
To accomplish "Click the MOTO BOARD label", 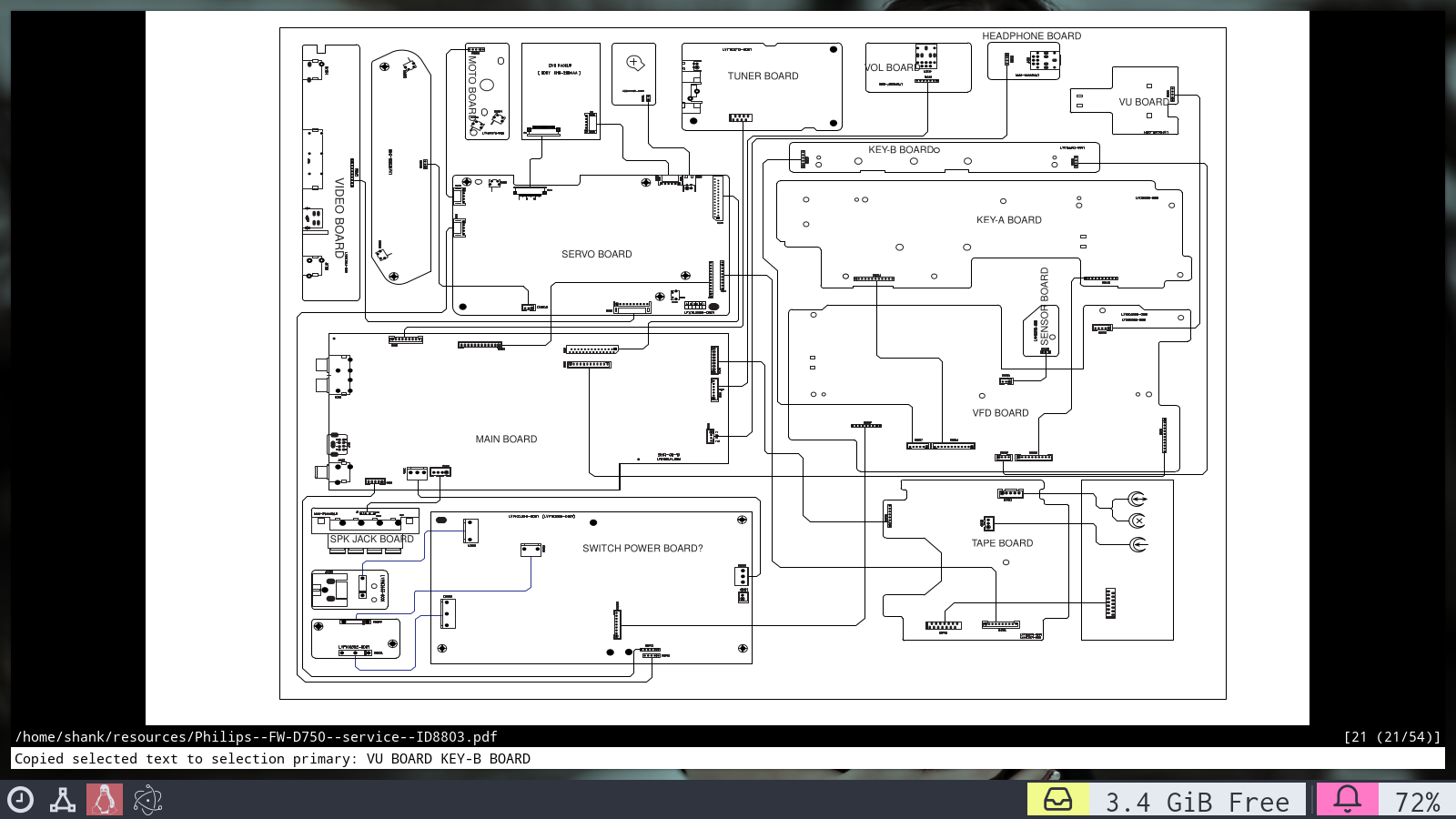I will point(472,88).
